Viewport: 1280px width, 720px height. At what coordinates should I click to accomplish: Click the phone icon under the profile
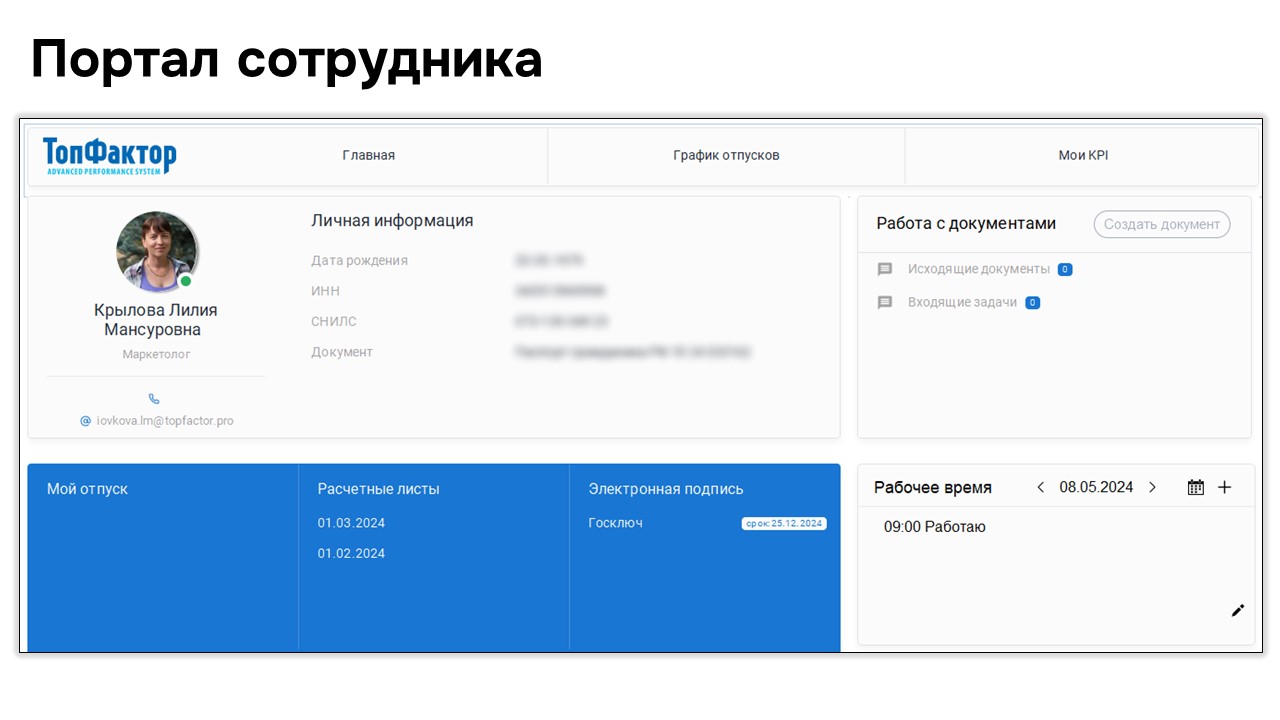(x=154, y=399)
